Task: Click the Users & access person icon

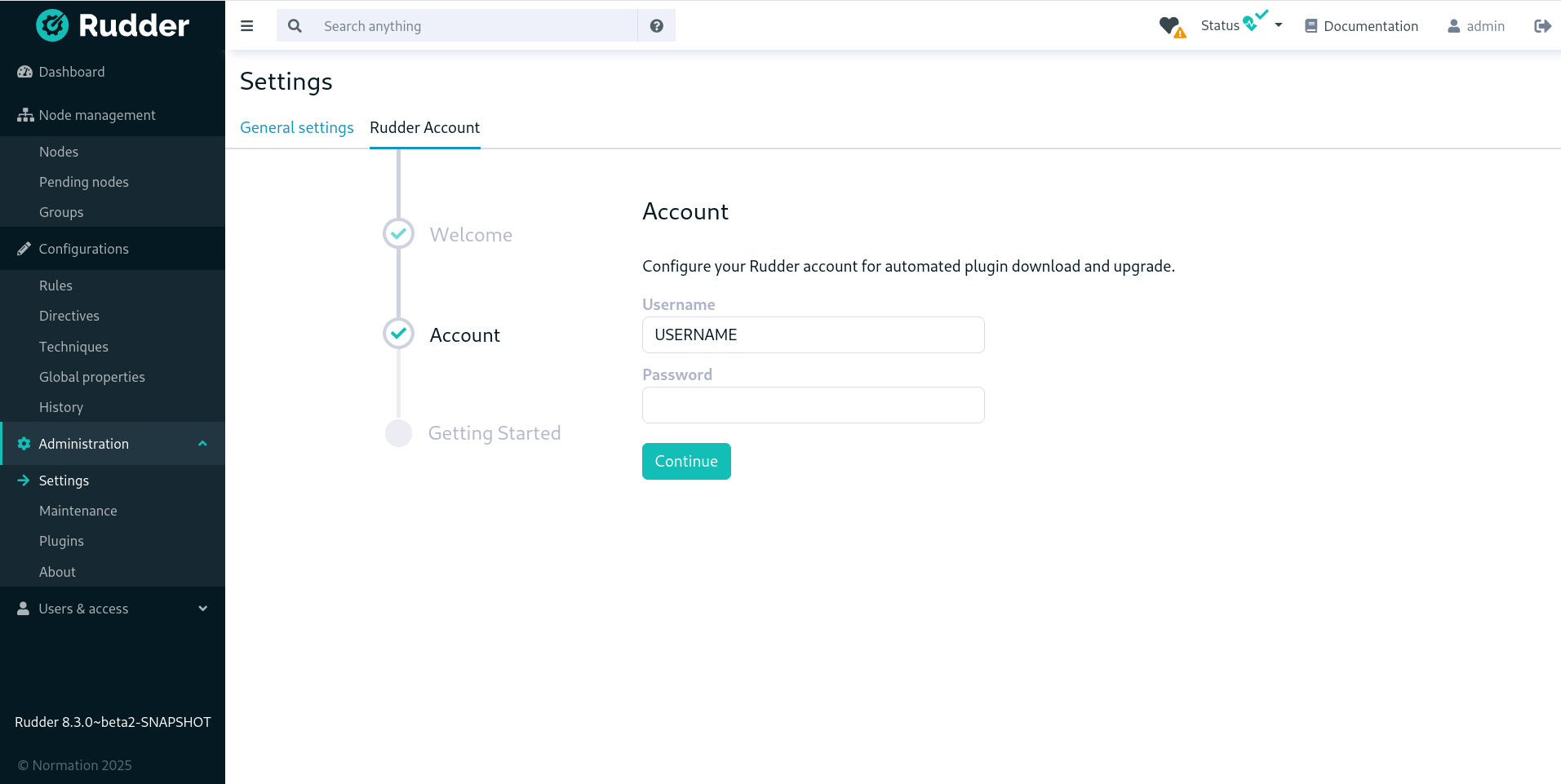Action: [x=23, y=608]
